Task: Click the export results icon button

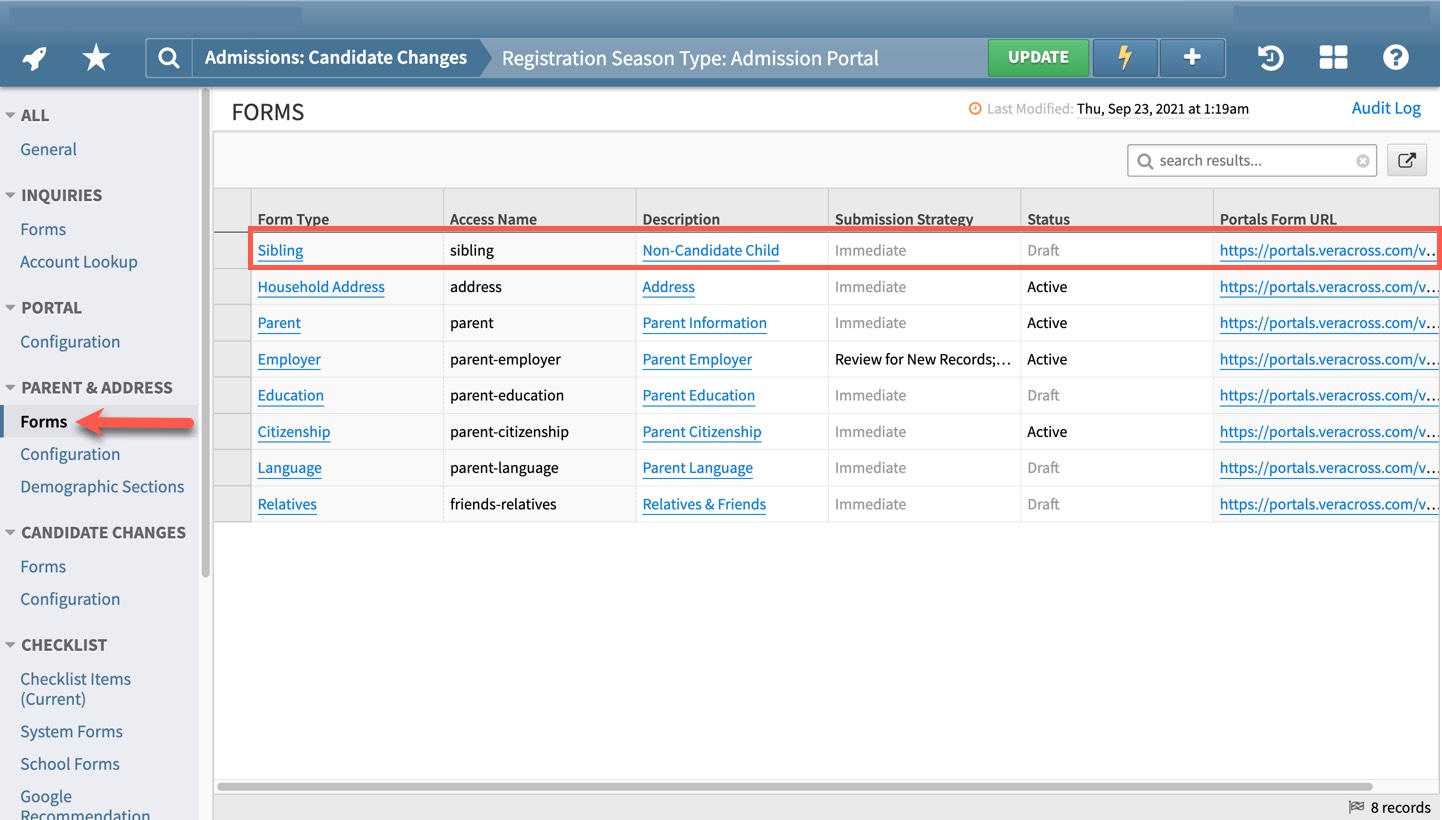Action: [x=1406, y=160]
